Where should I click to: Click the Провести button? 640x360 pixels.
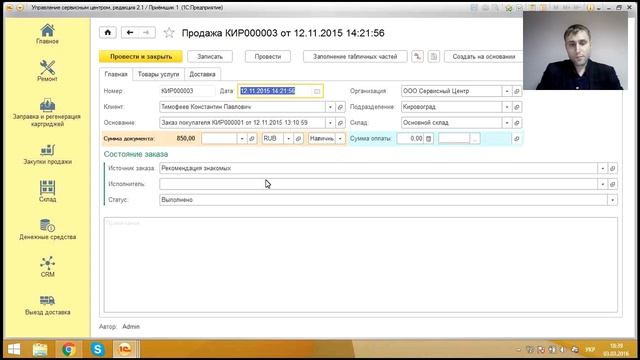[x=268, y=56]
